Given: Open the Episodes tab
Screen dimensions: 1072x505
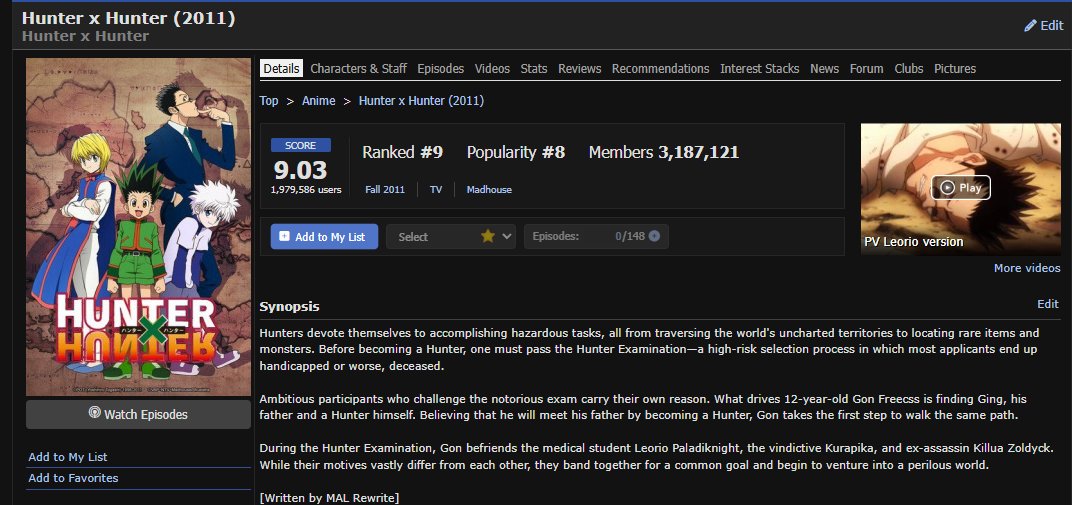Looking at the screenshot, I should click(440, 68).
